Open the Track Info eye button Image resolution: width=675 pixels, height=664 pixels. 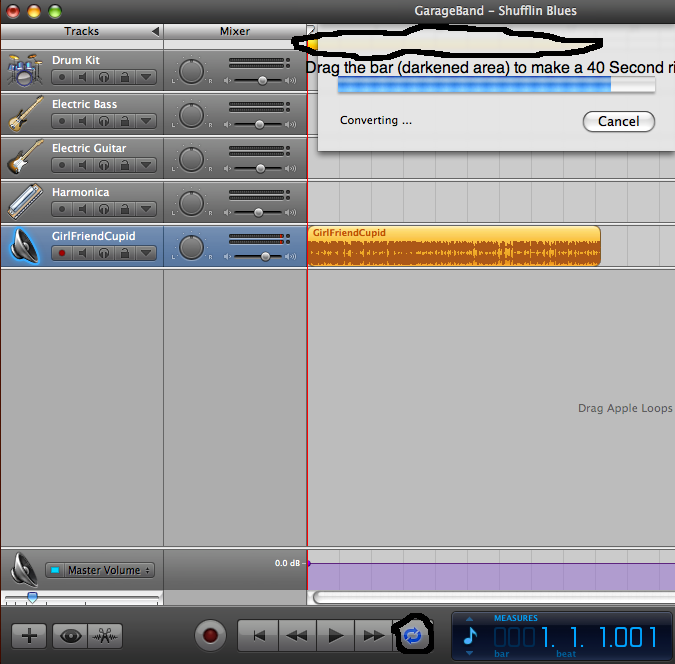click(71, 636)
